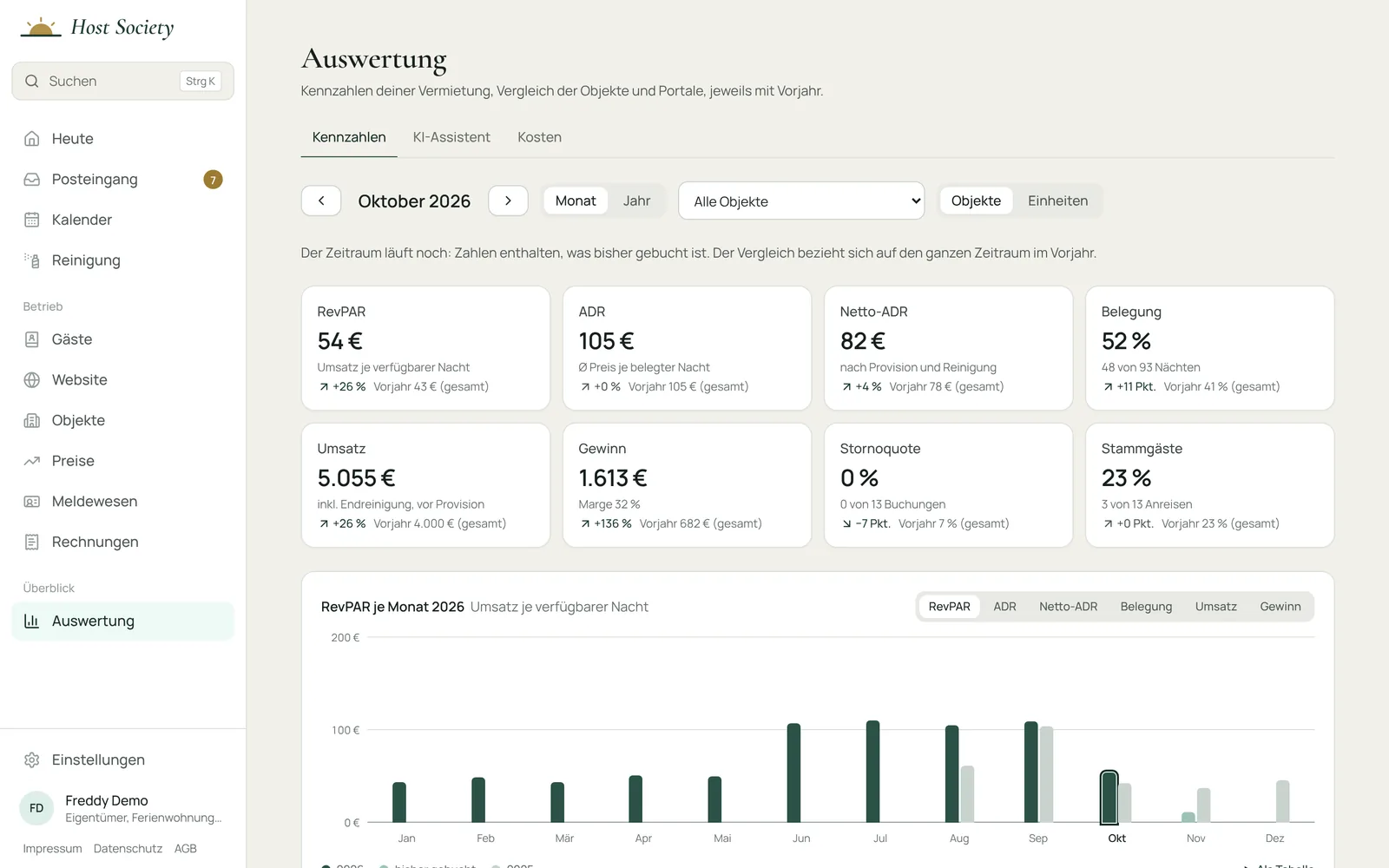Open Heute via its house icon

click(32, 139)
